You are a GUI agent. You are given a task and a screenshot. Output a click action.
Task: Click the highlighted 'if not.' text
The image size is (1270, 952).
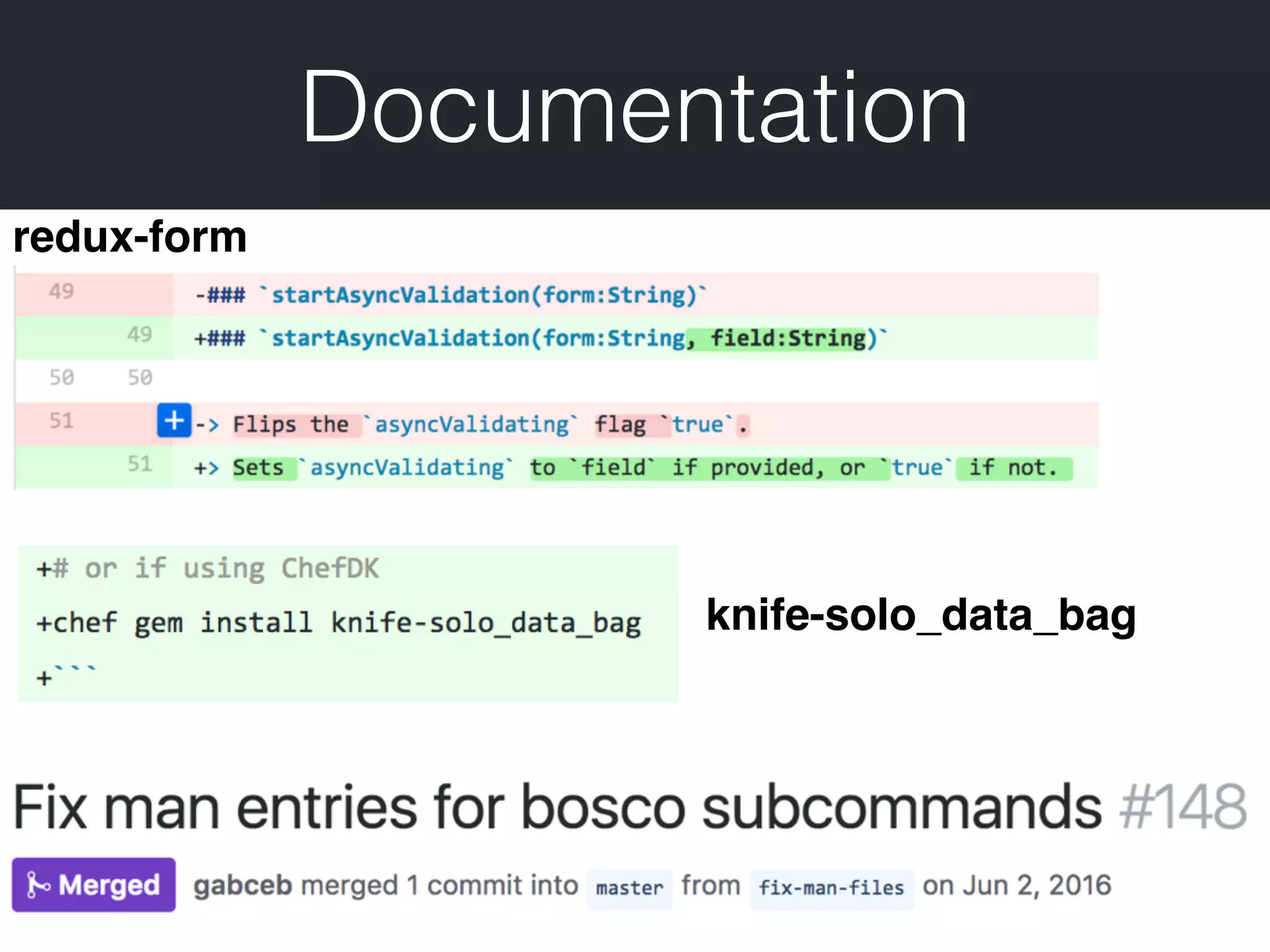(x=1013, y=467)
